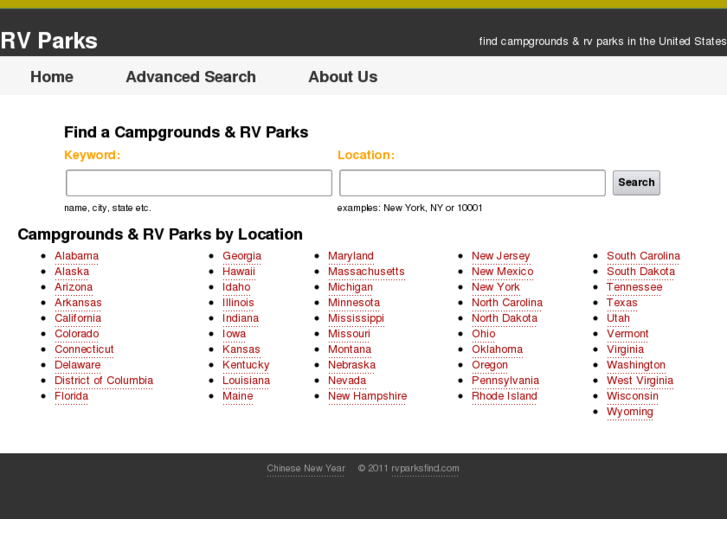This screenshot has width=727, height=545.
Task: Select the Washington link
Action: [636, 365]
